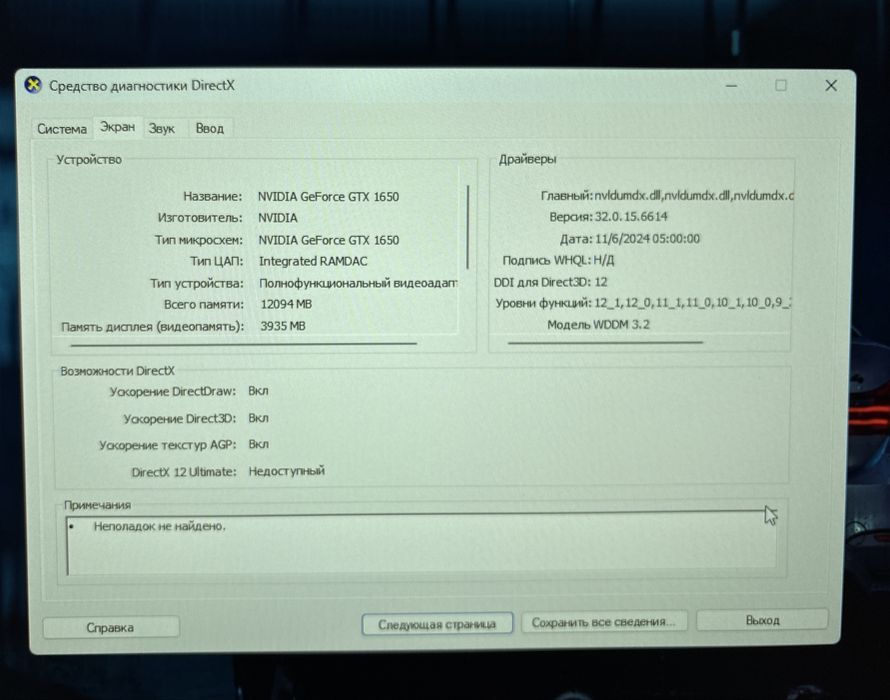Viewport: 890px width, 700px height.
Task: Click the Модель WDDM 3.2 text
Action: [x=598, y=324]
